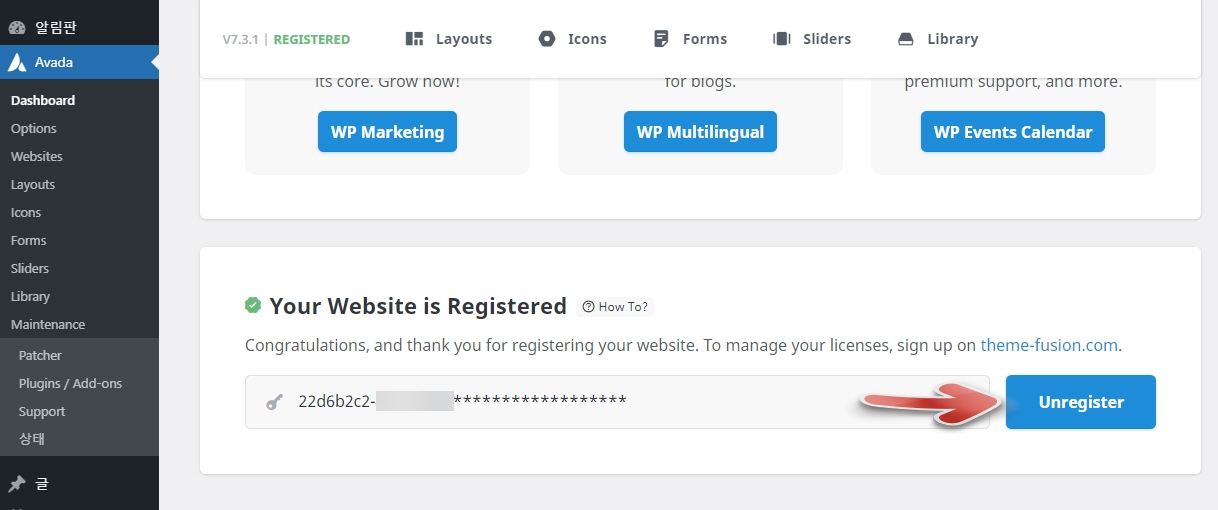Click the WP Events Calendar button
This screenshot has height=510, width=1218.
pyautogui.click(x=1013, y=132)
